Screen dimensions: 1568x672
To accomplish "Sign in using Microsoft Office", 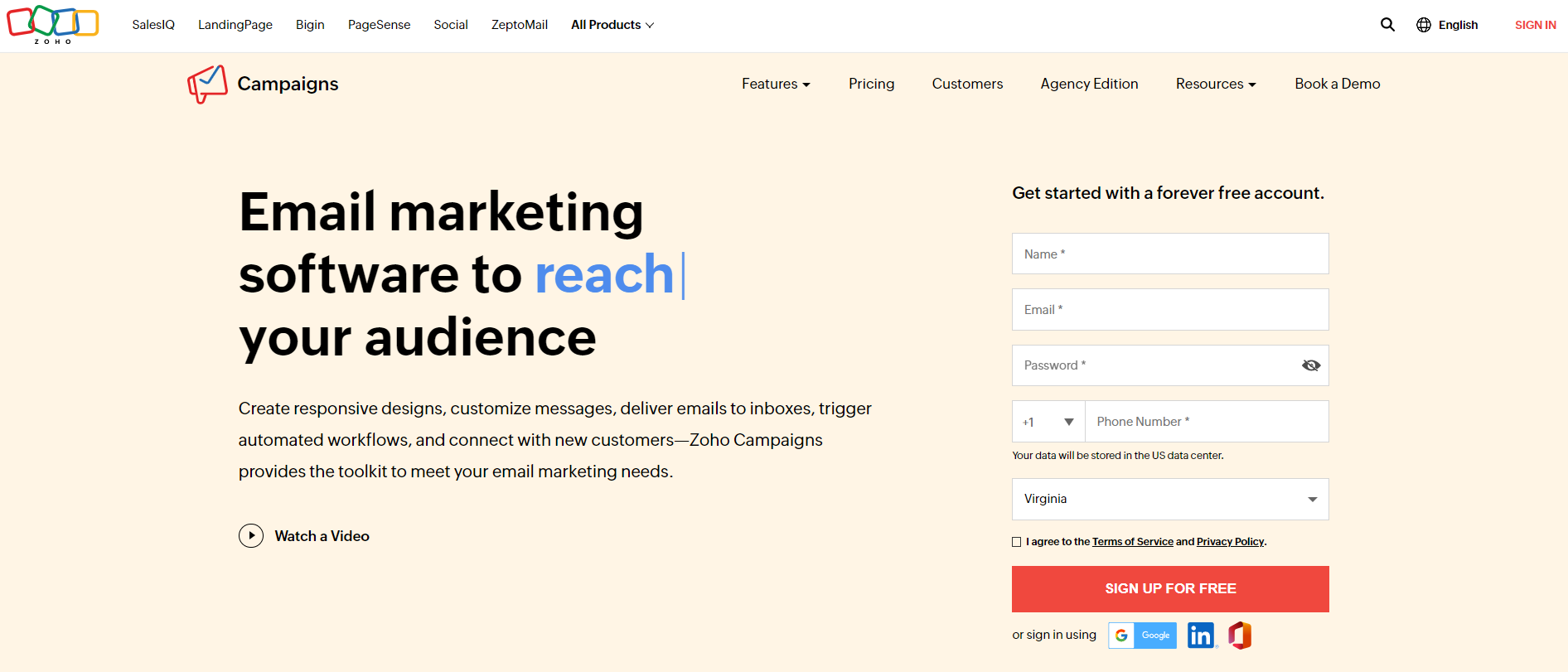I will point(1239,635).
